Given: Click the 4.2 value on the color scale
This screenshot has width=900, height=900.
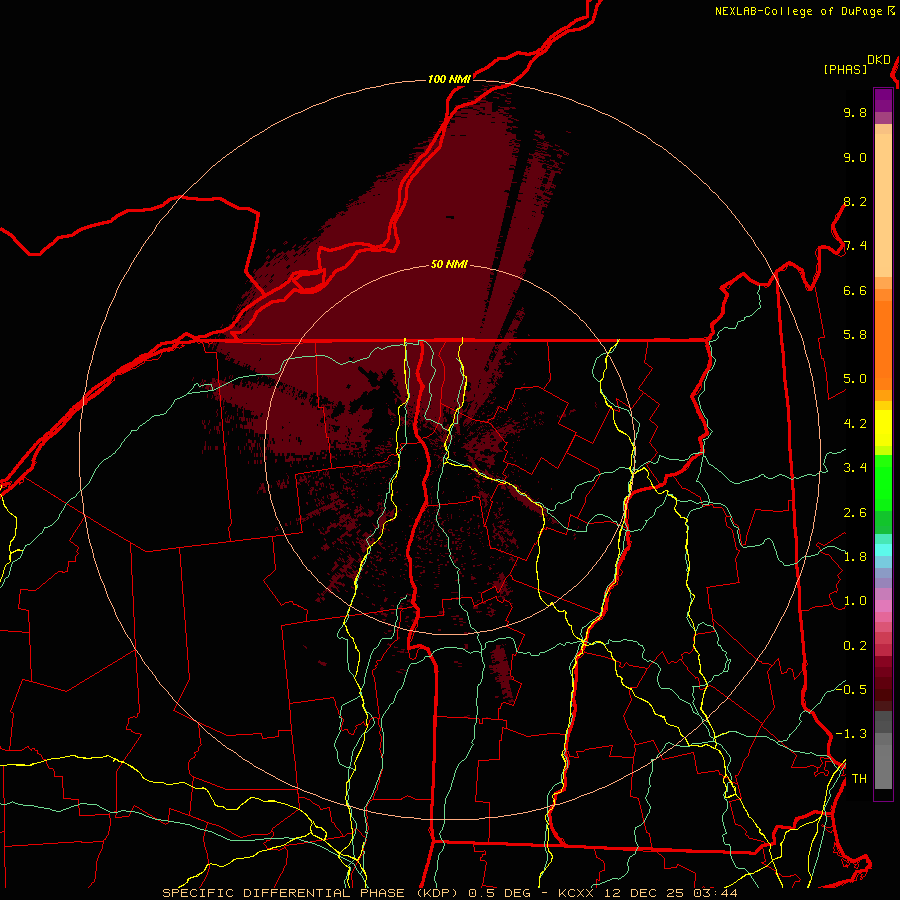Looking at the screenshot, I should 855,424.
